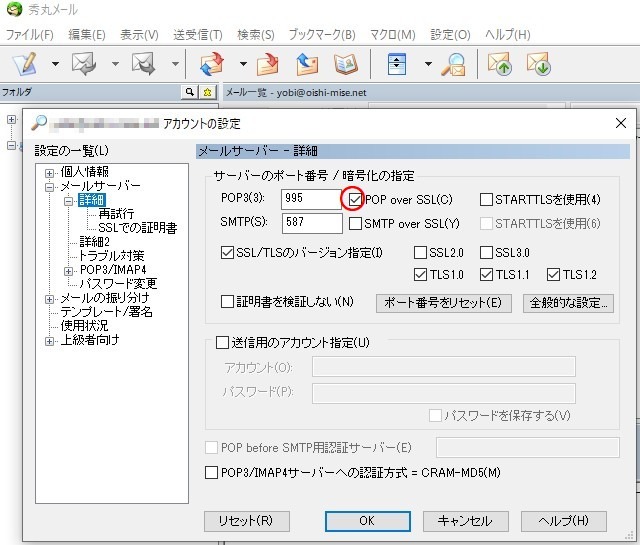Uncheck POP over SSL(C) checkbox

pos(355,200)
